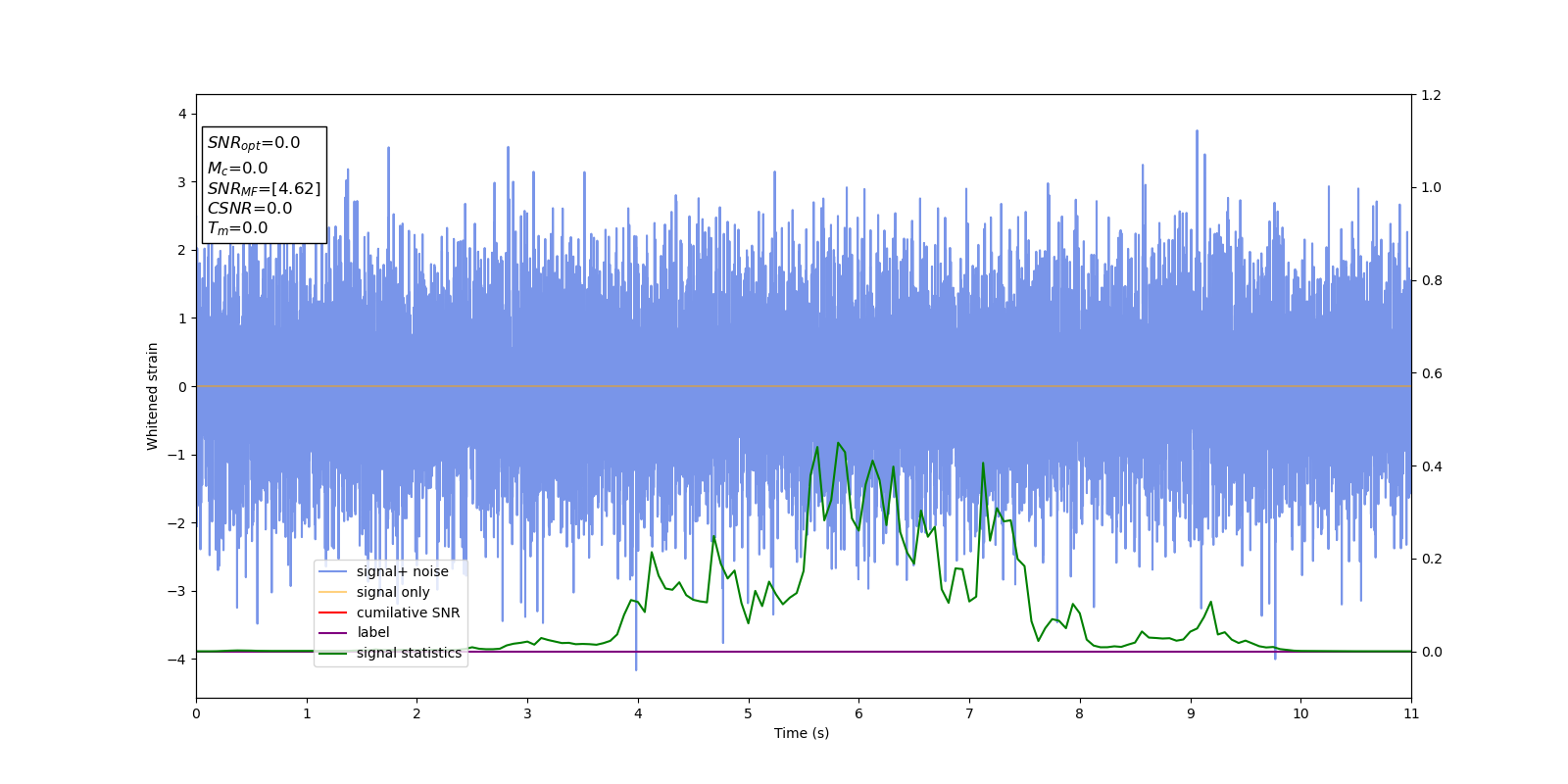This screenshot has width=1568, height=784.
Task: Click the SNRopt=0.0 annotation text
Action: point(254,143)
